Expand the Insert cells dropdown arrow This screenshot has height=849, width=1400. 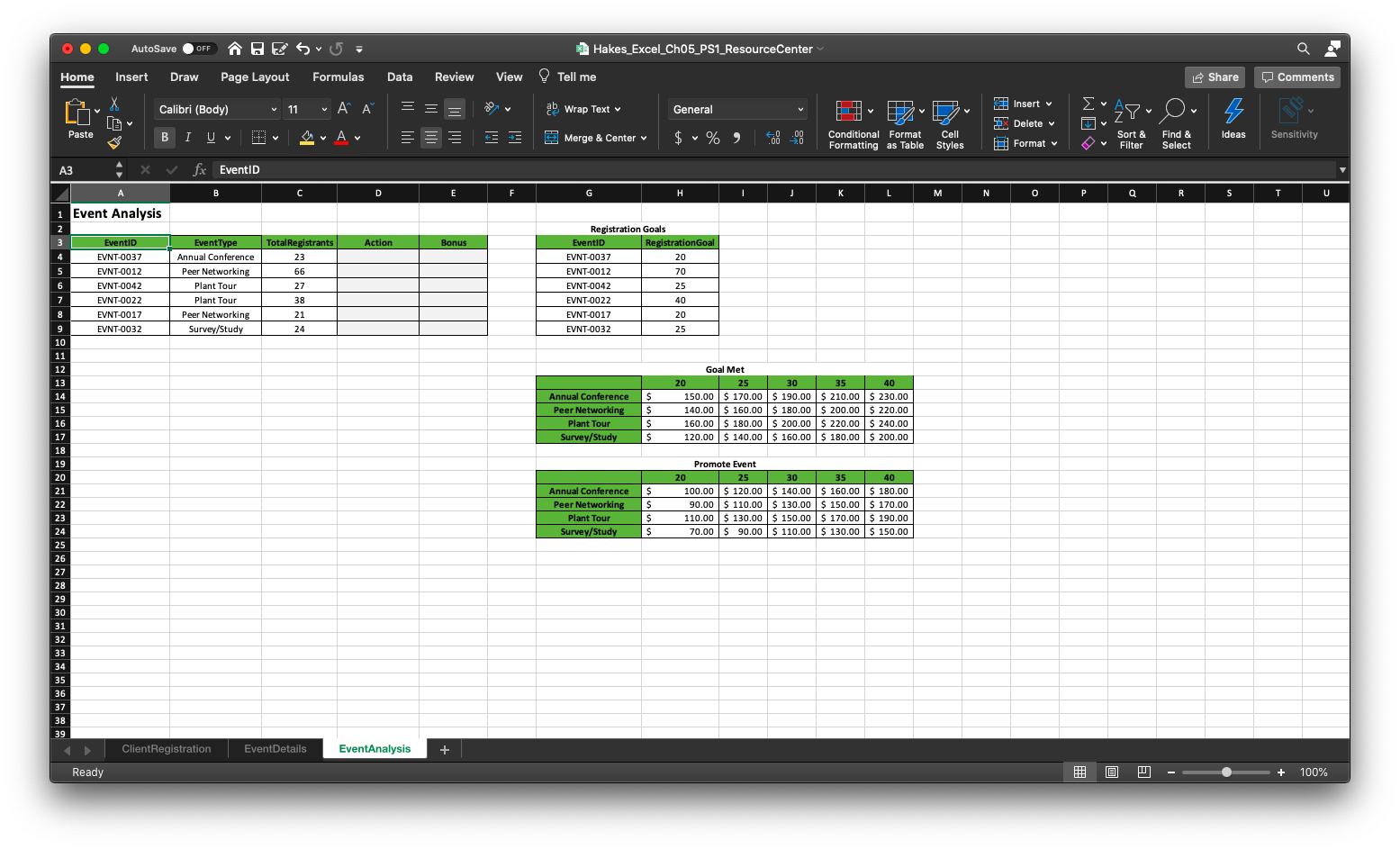(x=1049, y=104)
